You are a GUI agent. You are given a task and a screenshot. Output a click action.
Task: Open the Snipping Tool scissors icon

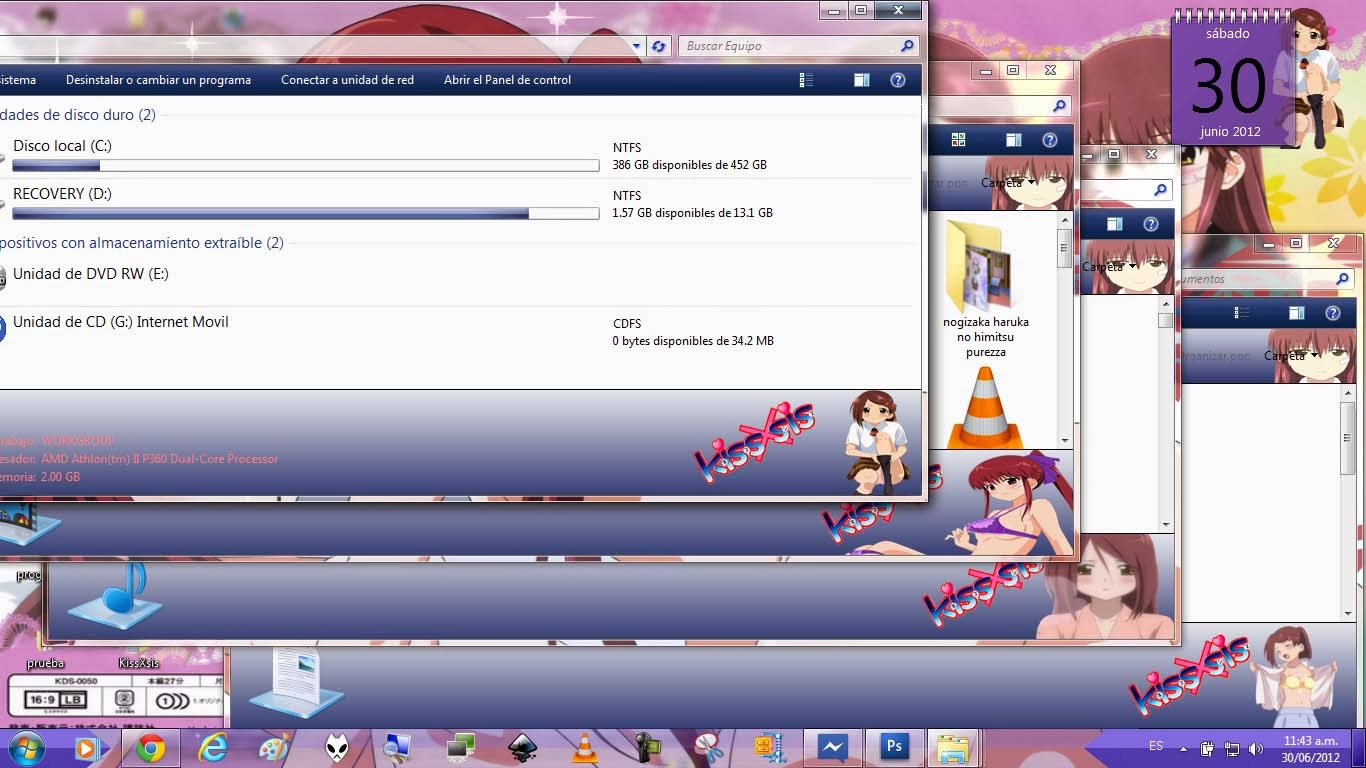(x=708, y=748)
